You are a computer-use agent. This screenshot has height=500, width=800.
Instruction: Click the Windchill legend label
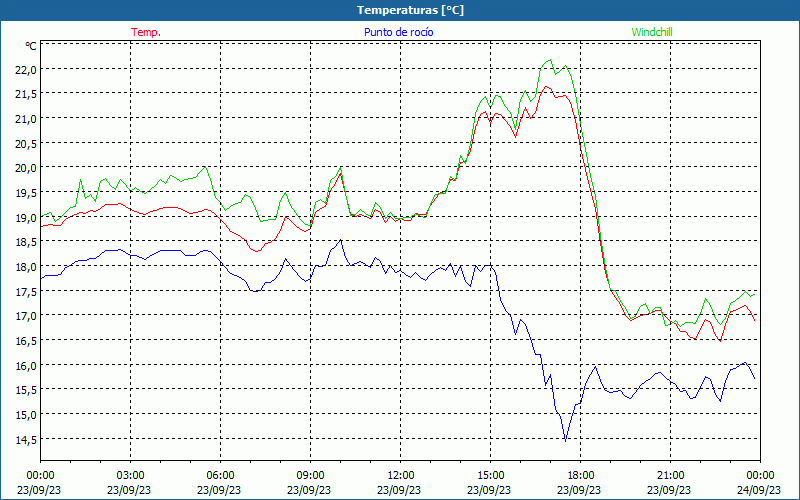652,32
